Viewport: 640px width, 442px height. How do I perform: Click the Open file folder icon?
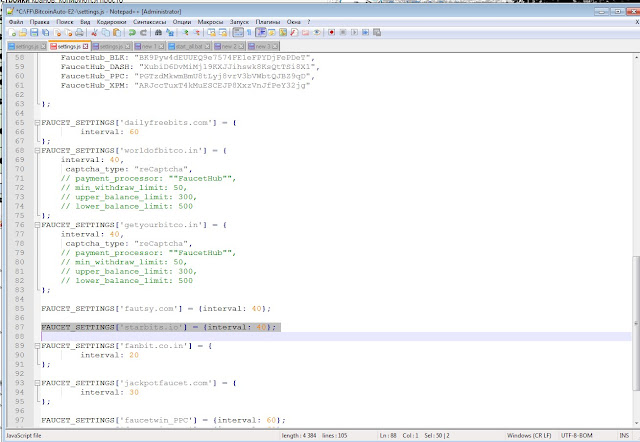click(x=23, y=32)
